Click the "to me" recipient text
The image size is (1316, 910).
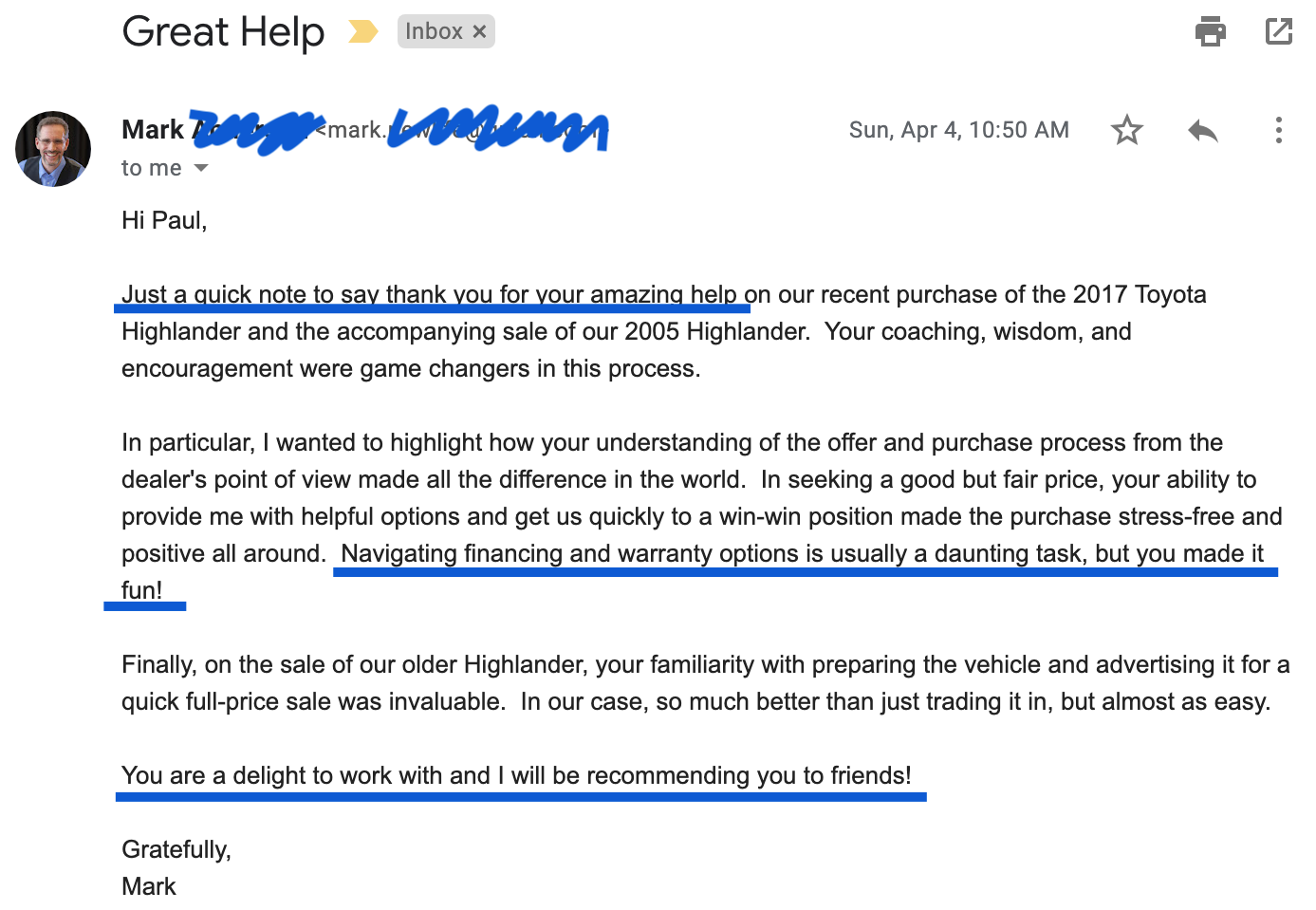click(151, 168)
